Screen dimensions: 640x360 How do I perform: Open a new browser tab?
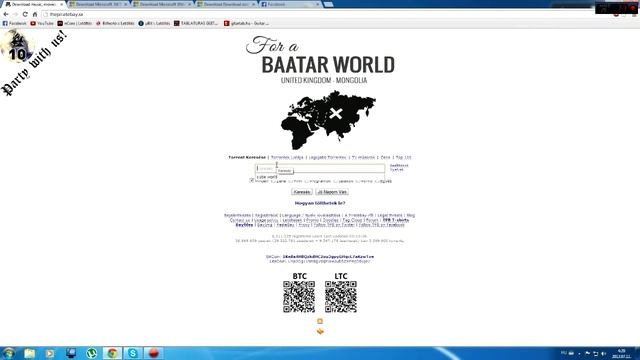(x=328, y=4)
